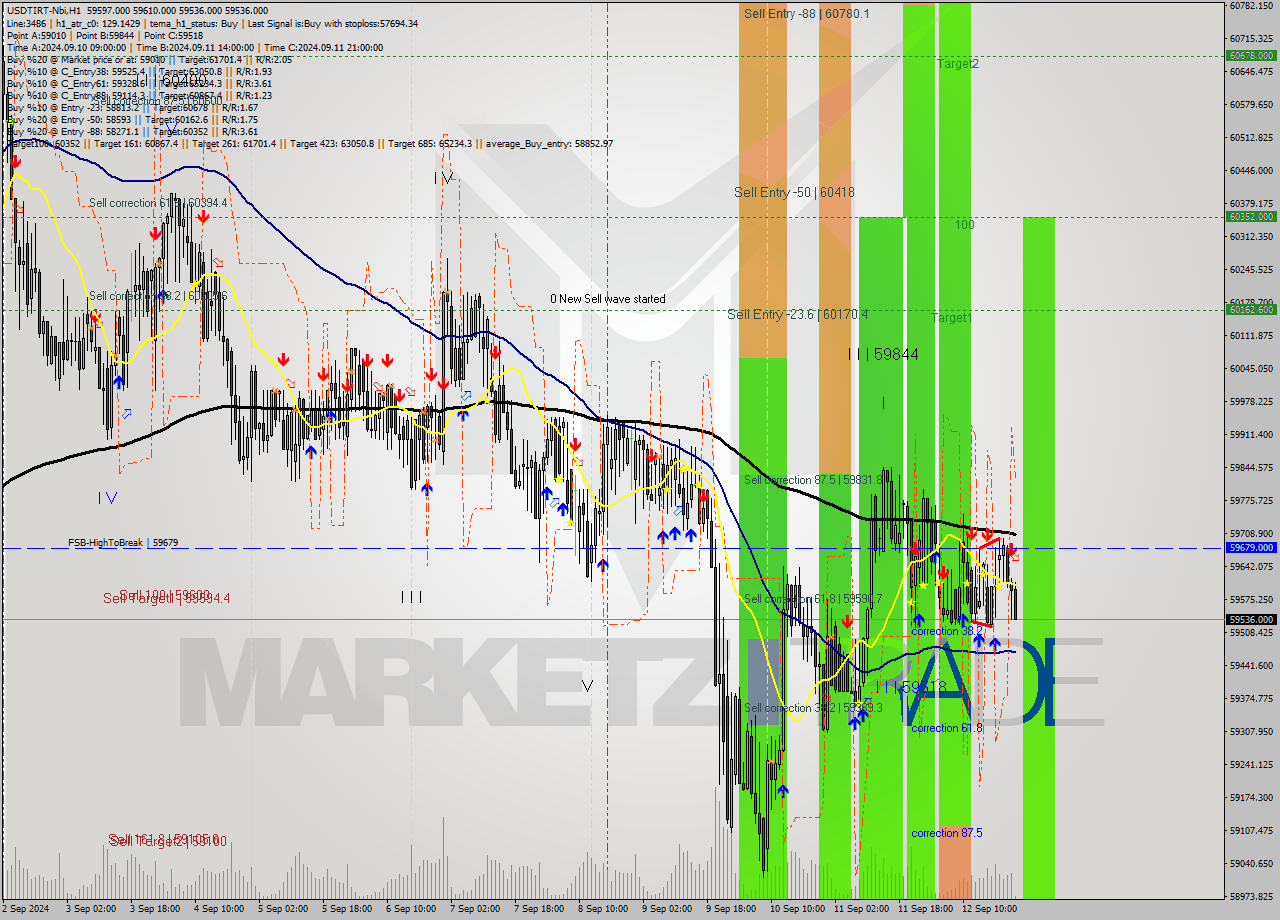Viewport: 1280px width, 920px height.
Task: Select the '5 Sep 02:00' time axis label
Action: point(282,909)
